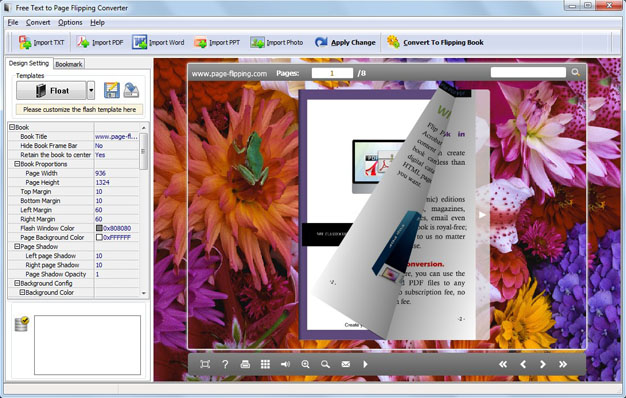Click the right-edge page flip arrow
This screenshot has height=398, width=626.
(x=482, y=215)
